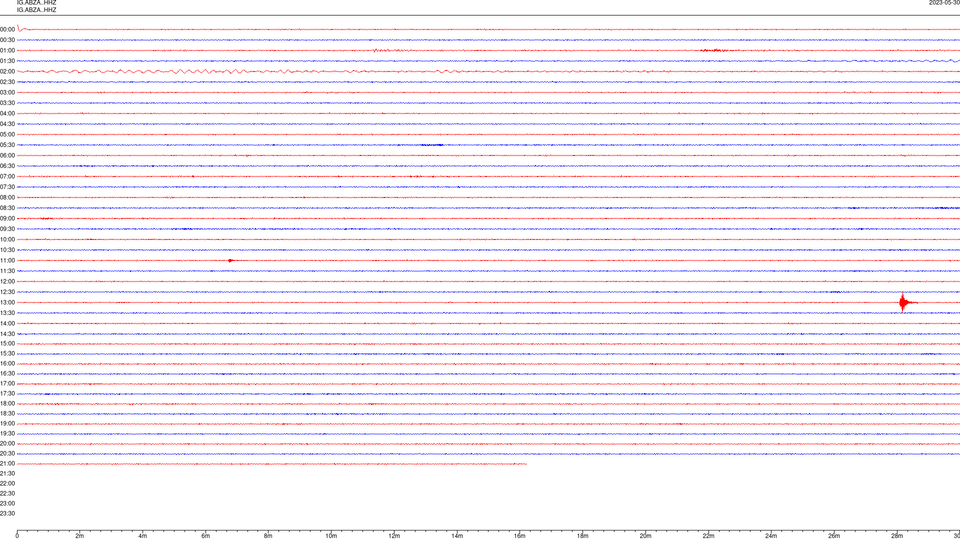Select the 18:00 time label
The height and width of the screenshot is (540, 960).
tap(7, 404)
